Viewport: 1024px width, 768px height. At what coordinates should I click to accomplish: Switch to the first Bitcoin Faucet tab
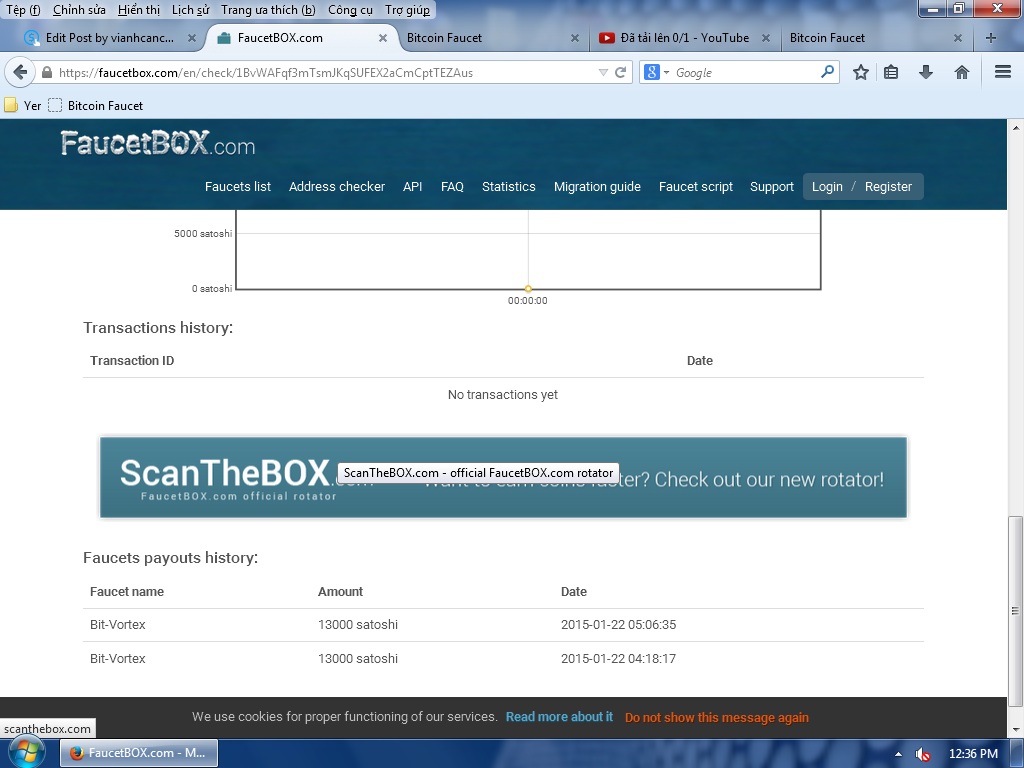click(x=492, y=38)
